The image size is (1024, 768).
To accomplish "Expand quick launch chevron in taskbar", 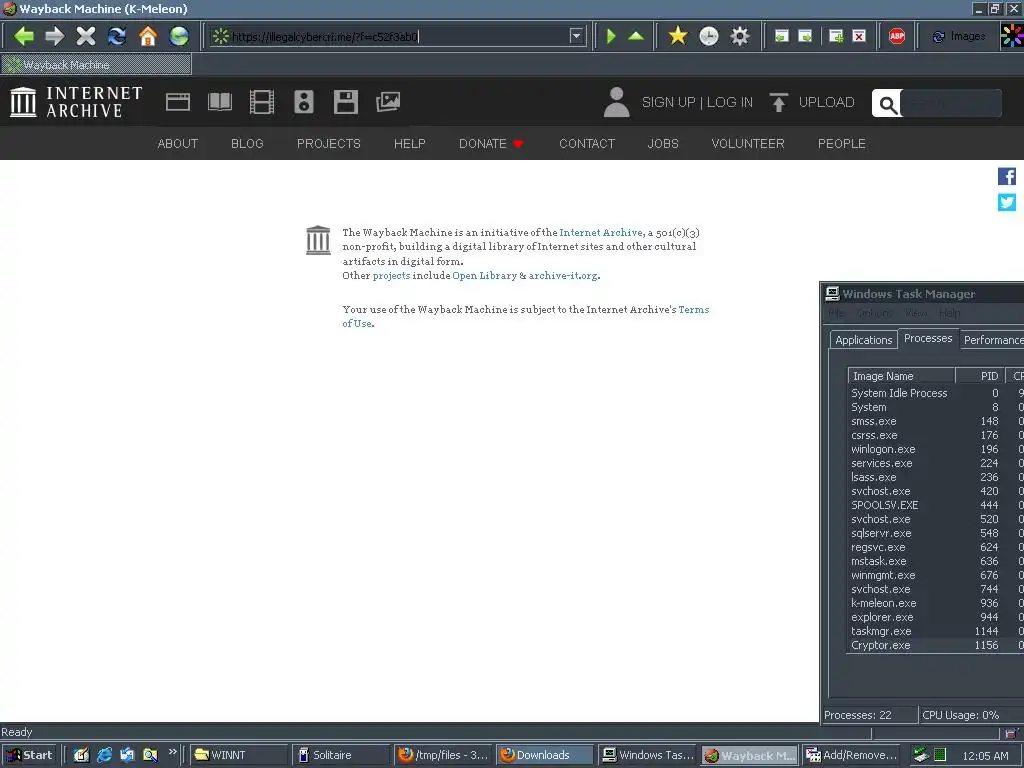I will (172, 752).
